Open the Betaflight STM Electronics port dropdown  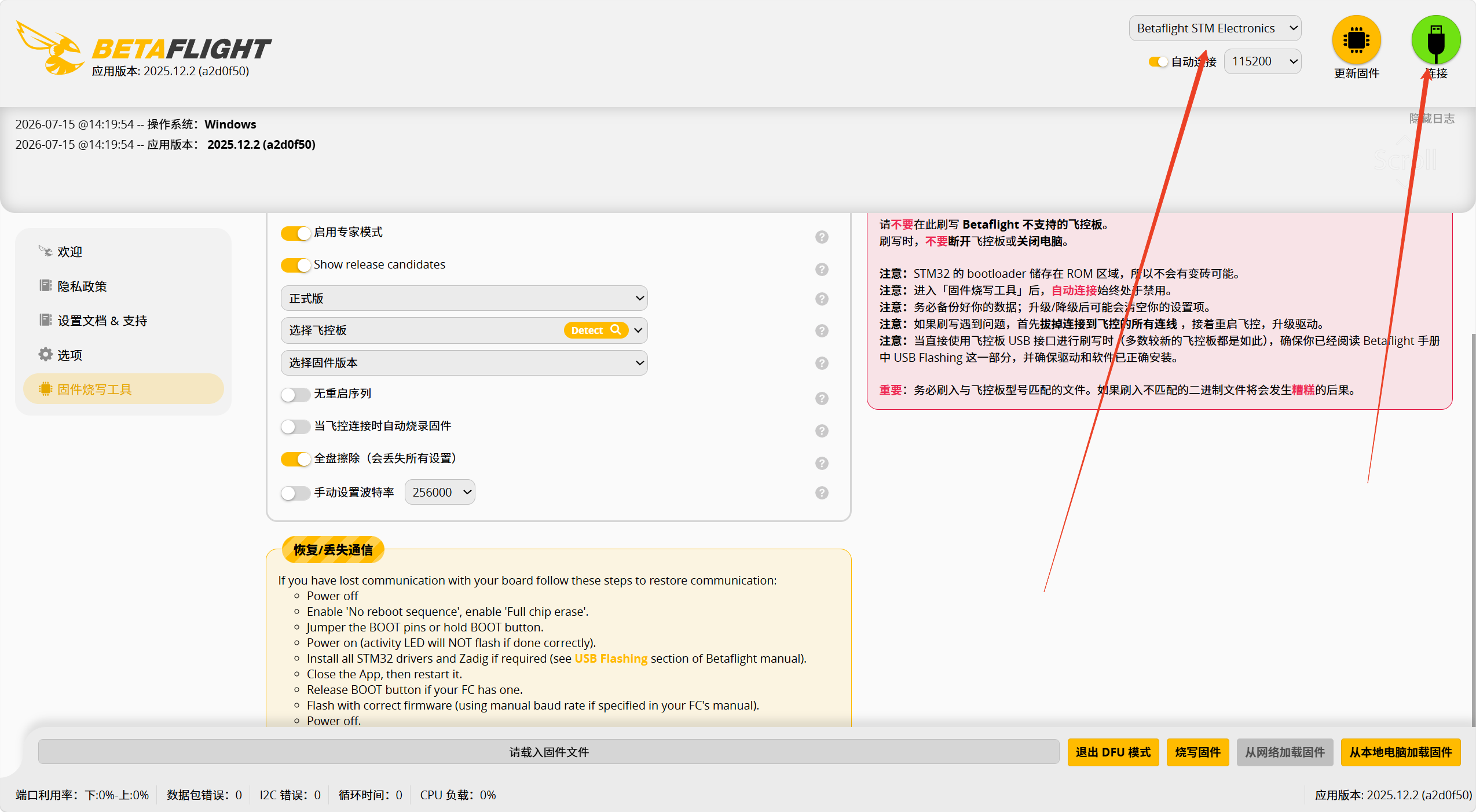click(x=1215, y=28)
